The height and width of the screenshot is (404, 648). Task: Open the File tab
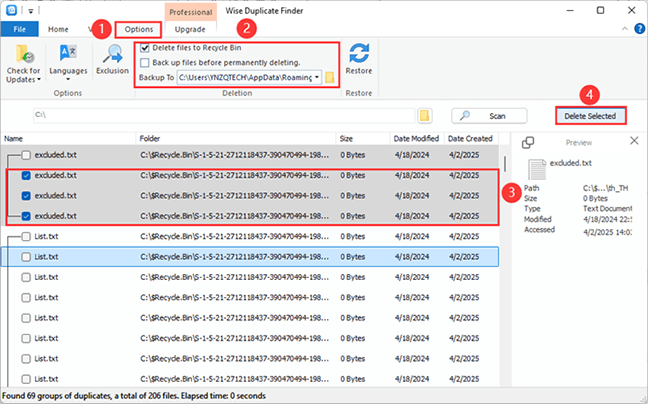tap(19, 29)
